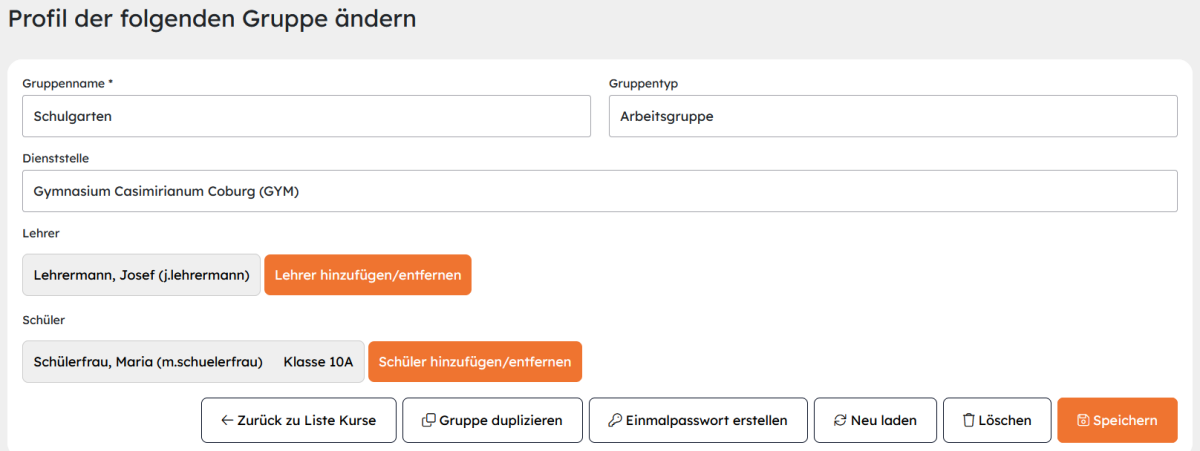Go back with Zurück zu Liste Kurse
Screen dimensions: 1200x451
pyautogui.click(x=298, y=420)
